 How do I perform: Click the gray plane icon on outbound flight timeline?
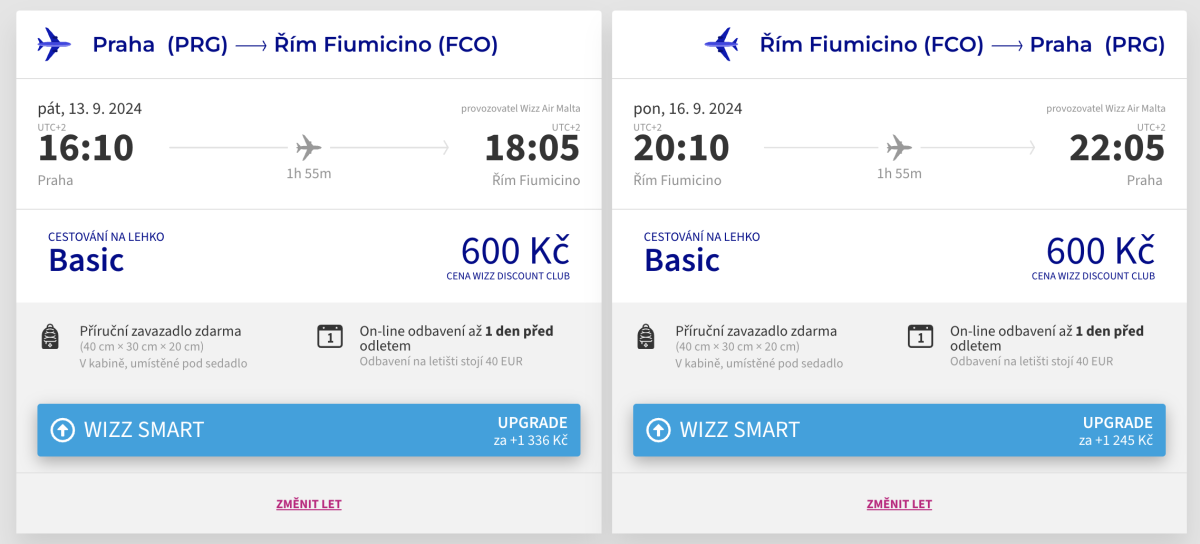pyautogui.click(x=309, y=148)
